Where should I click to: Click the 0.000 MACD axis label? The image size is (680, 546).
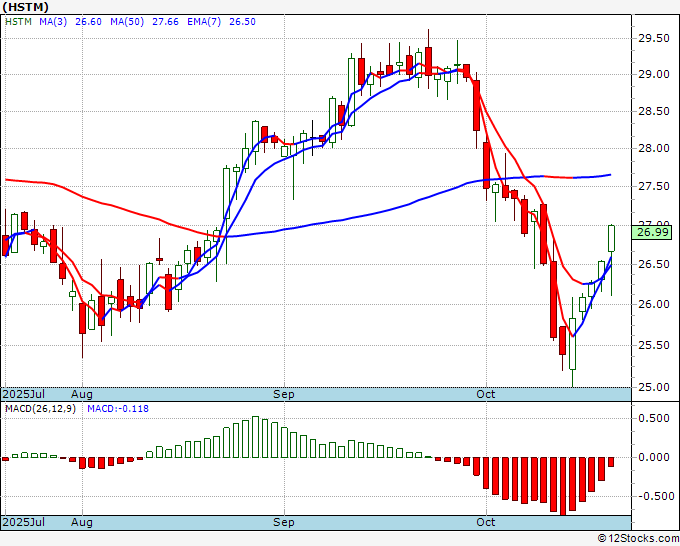654,457
